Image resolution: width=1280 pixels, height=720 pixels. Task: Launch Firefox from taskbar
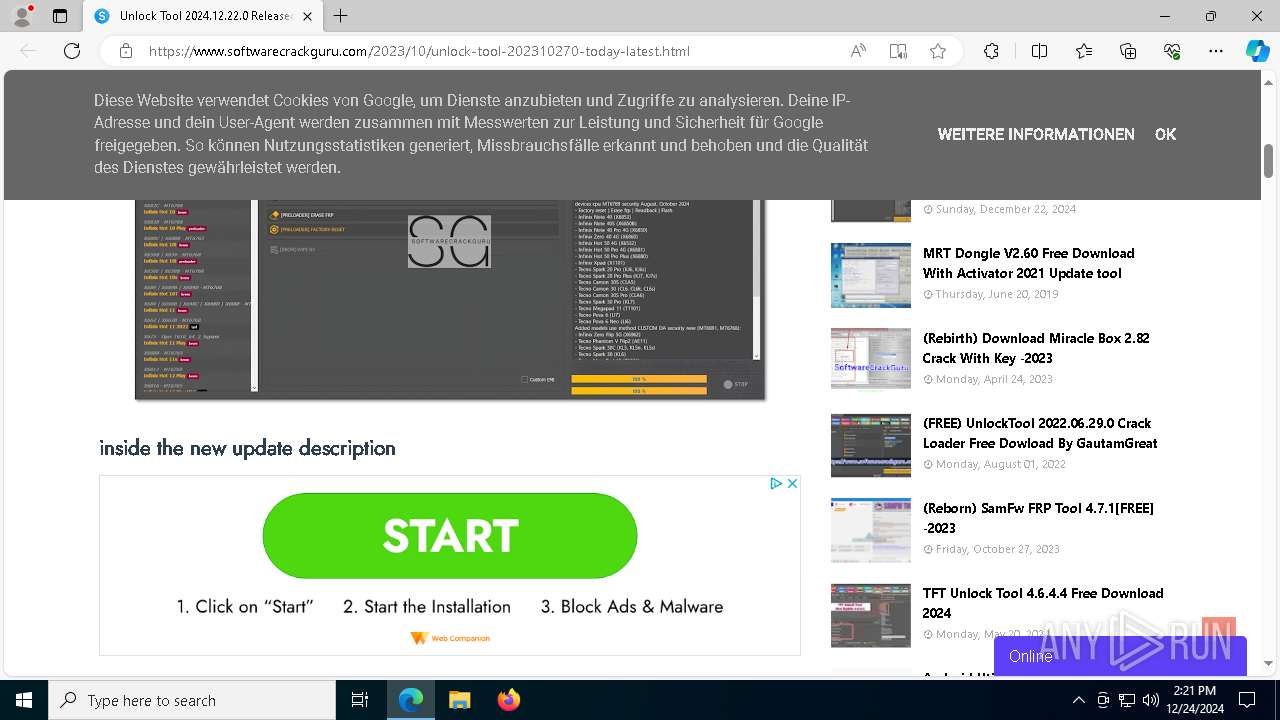click(x=508, y=700)
